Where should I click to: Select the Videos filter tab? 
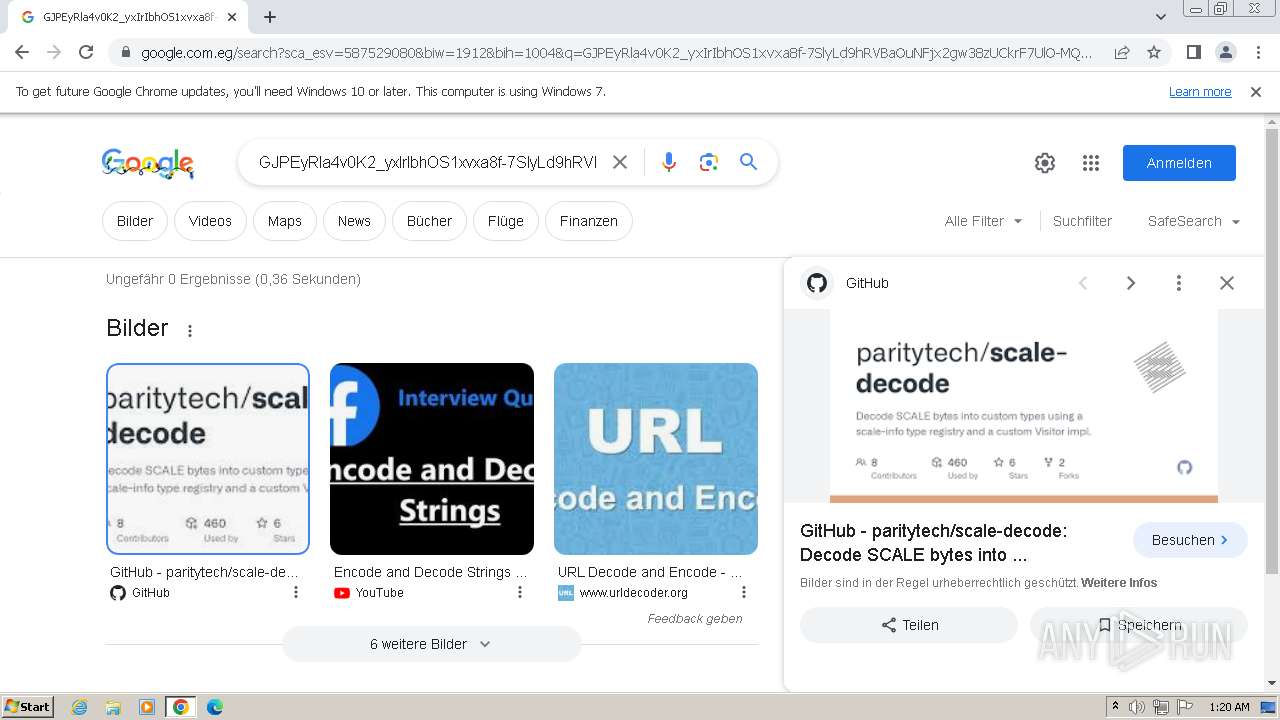(210, 221)
